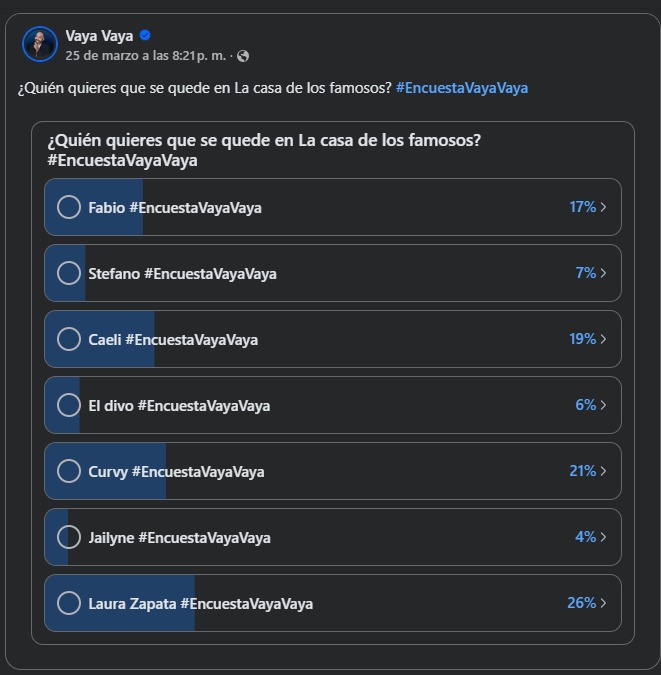The height and width of the screenshot is (675, 661).
Task: Click the Jailyne poll progress bar
Action: click(332, 537)
